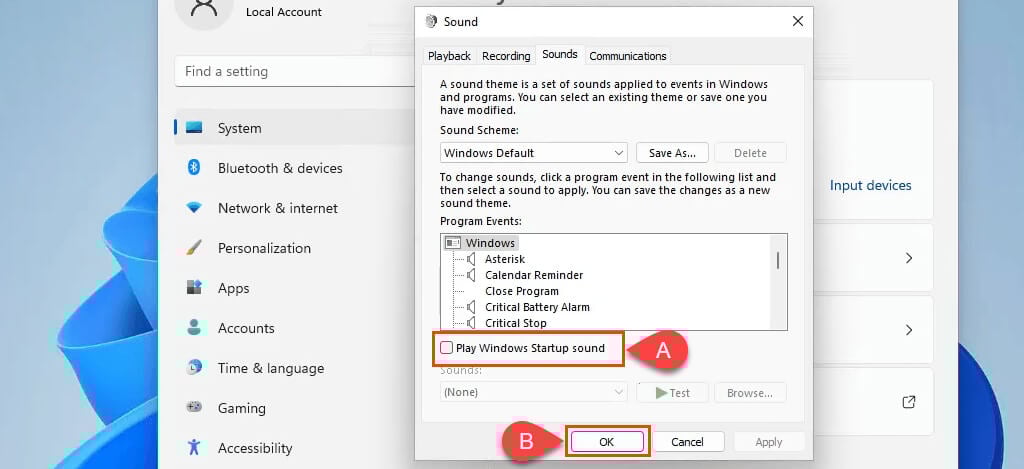The height and width of the screenshot is (469, 1024).
Task: Open the Sounds (None) dropdown
Action: [x=534, y=393]
